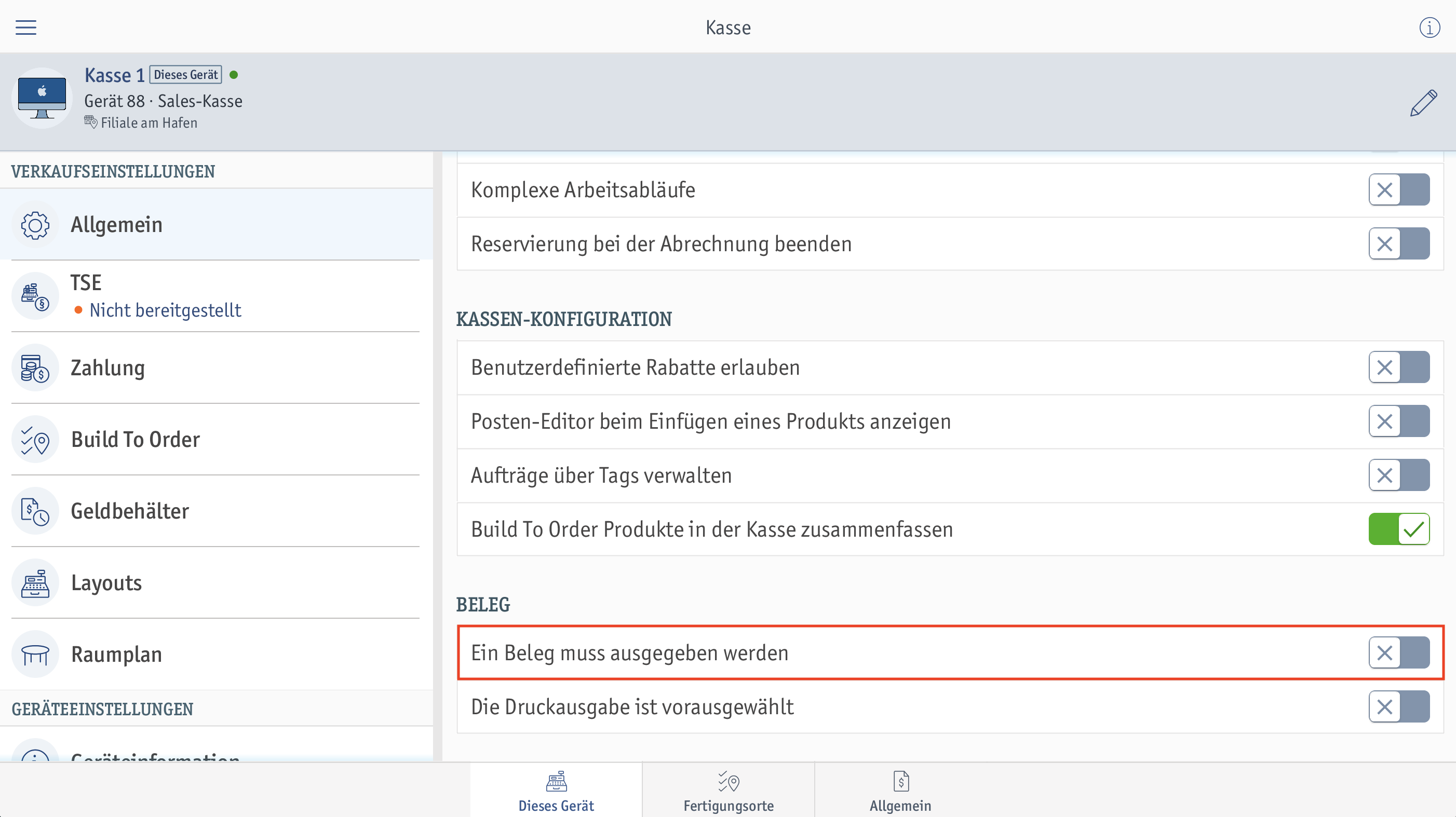Click the Build To Order location icon
The image size is (1456, 817).
coord(35,440)
